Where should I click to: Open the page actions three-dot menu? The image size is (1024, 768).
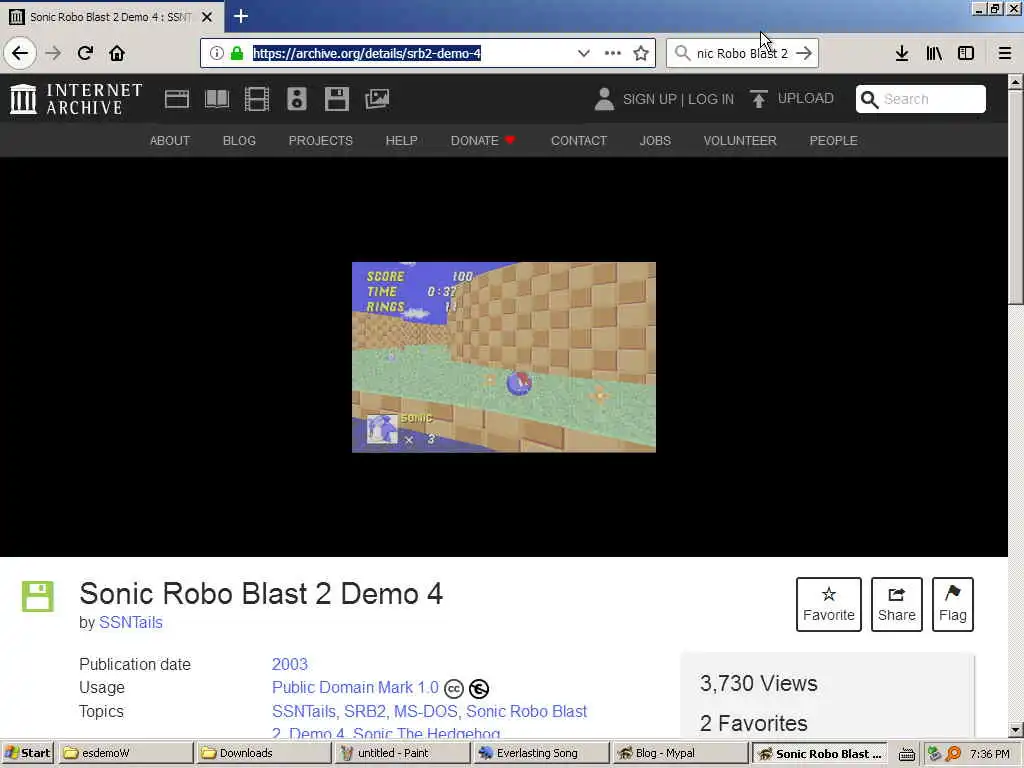613,53
